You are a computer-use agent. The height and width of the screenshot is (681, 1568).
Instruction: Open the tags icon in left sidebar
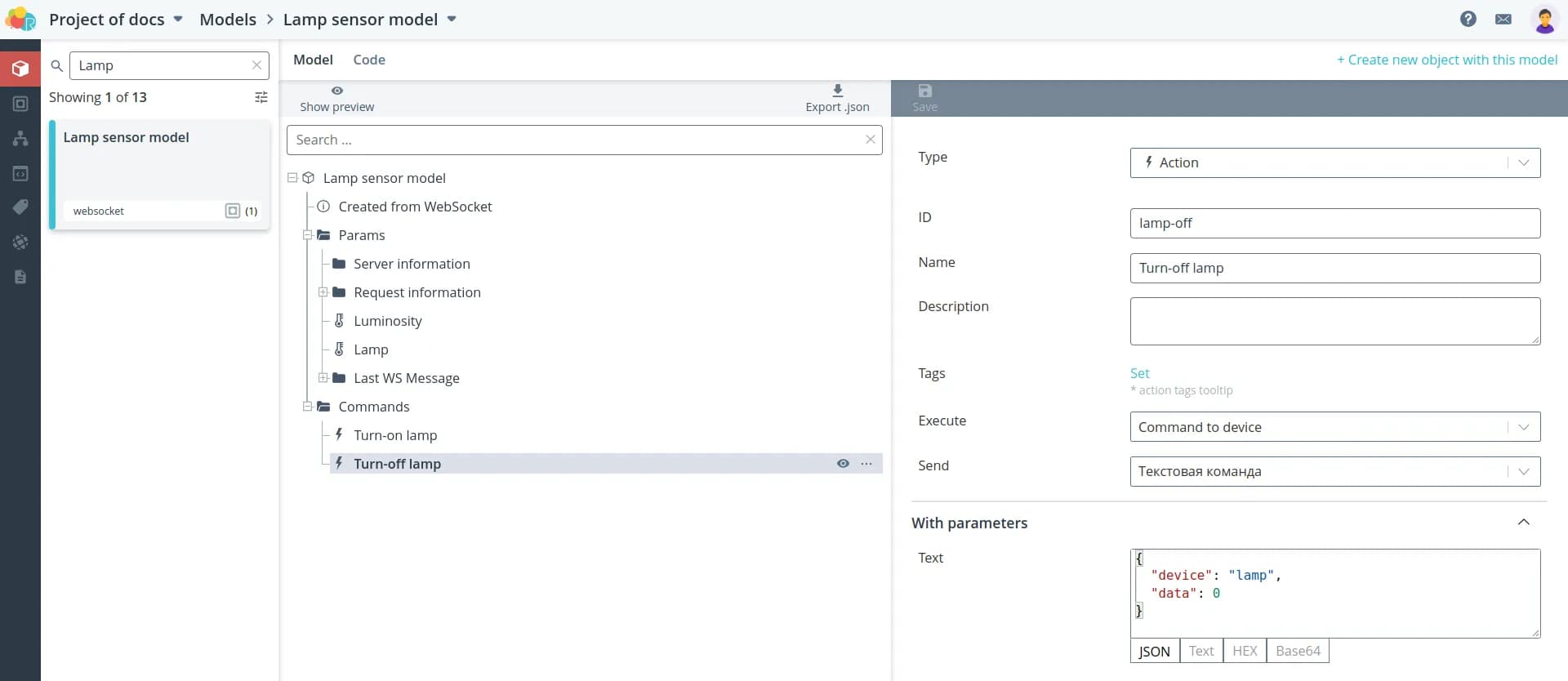pyautogui.click(x=20, y=207)
